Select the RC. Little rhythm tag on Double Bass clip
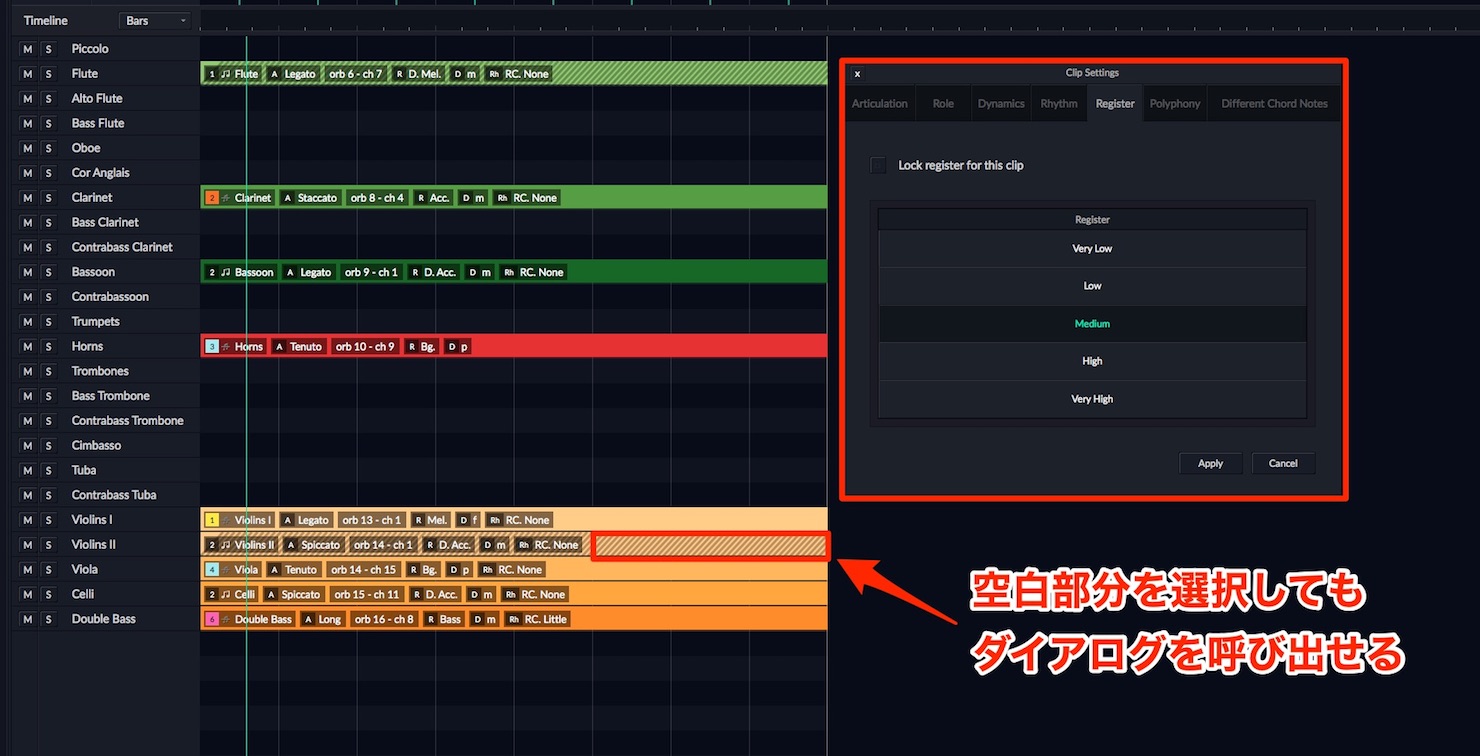 point(537,620)
